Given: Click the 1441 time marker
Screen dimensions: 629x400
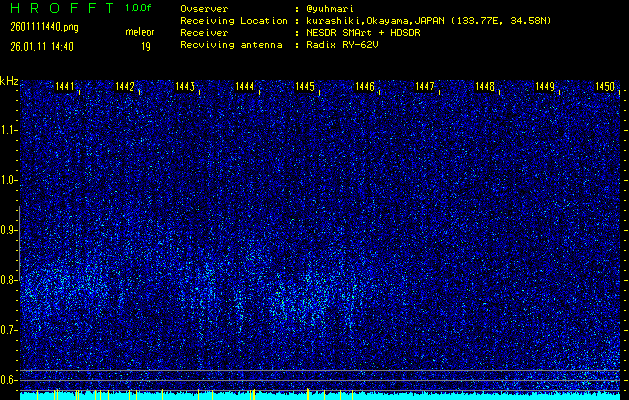Looking at the screenshot, I should [x=65, y=87].
